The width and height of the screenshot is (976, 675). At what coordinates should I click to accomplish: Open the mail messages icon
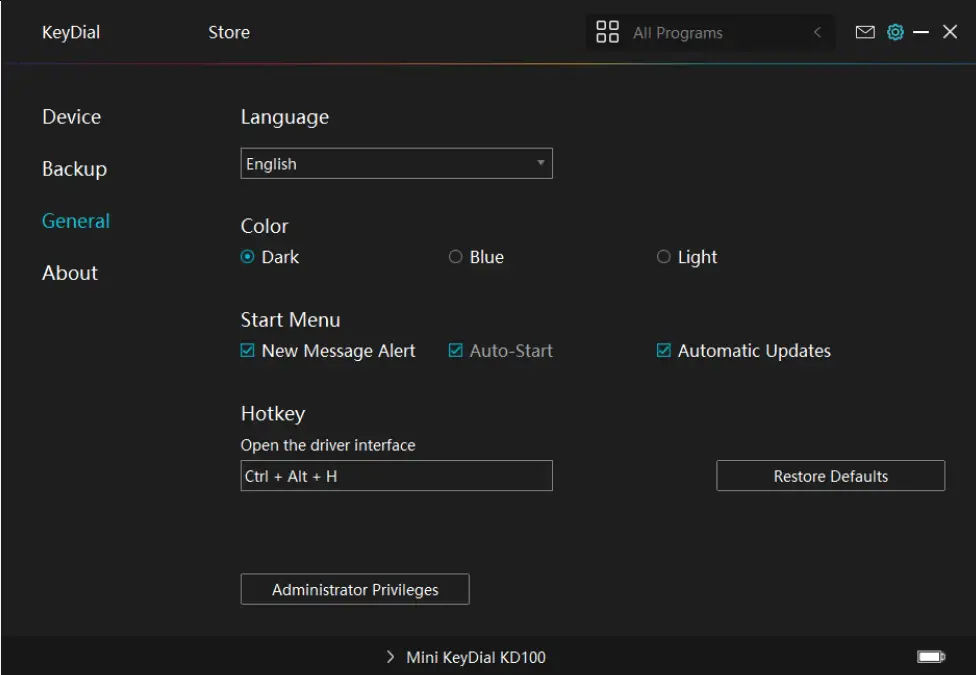[865, 32]
